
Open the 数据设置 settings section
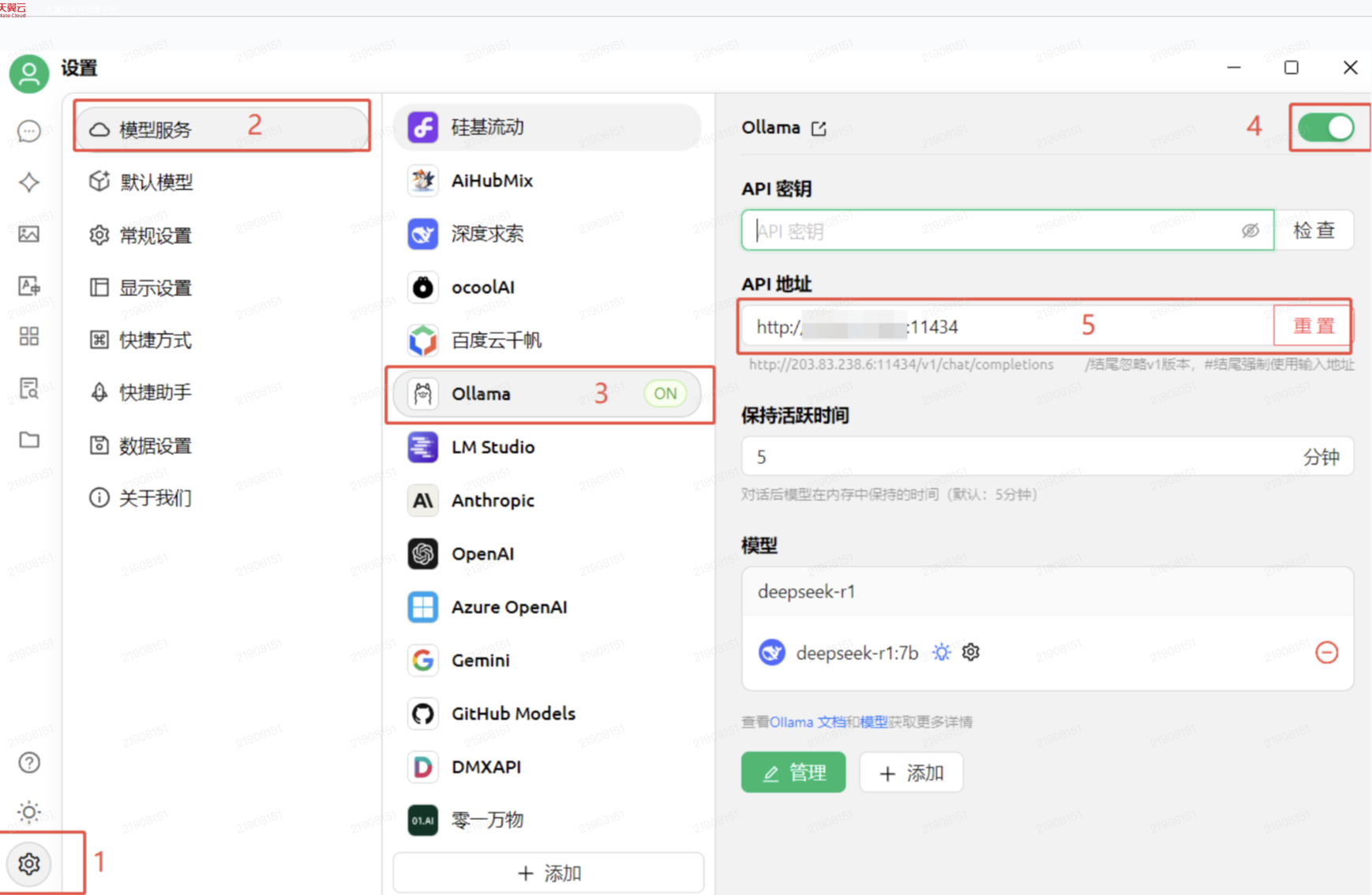click(222, 446)
